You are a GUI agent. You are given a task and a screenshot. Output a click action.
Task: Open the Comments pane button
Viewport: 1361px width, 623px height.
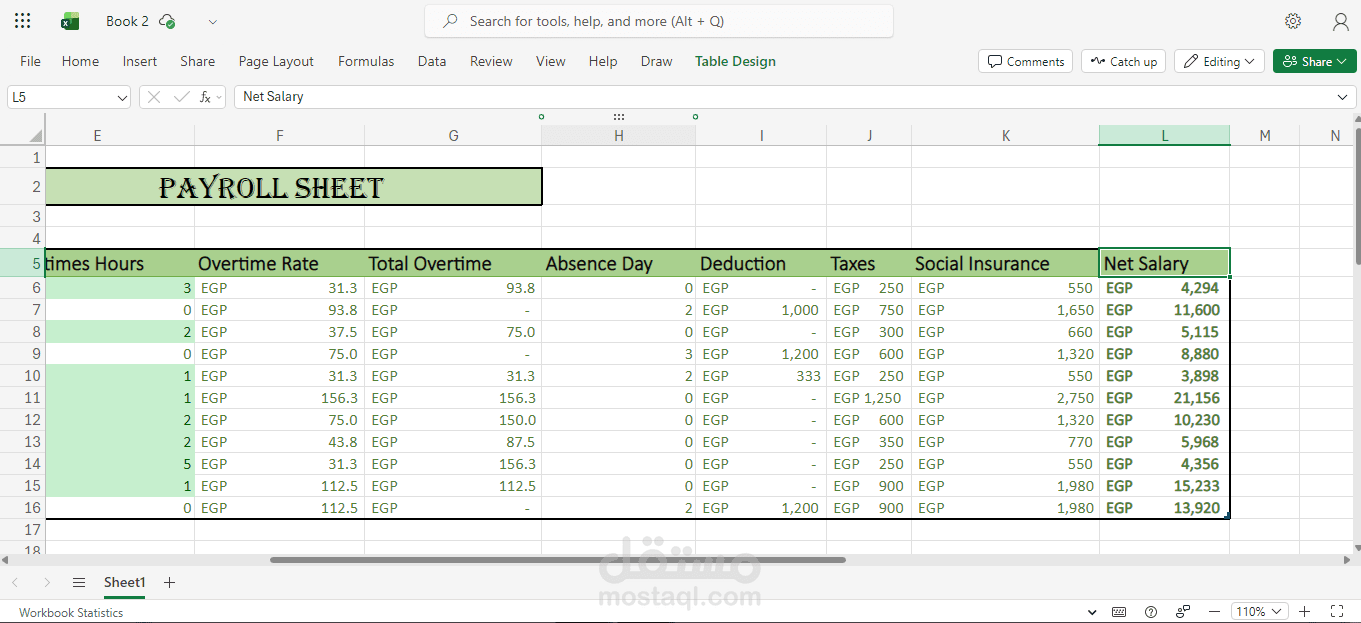[x=1025, y=61]
